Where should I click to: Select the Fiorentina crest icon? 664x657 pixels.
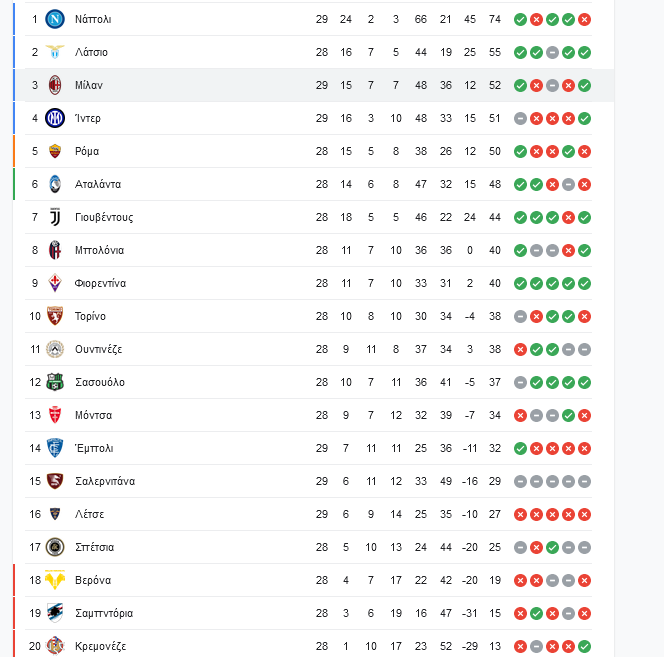(55, 283)
